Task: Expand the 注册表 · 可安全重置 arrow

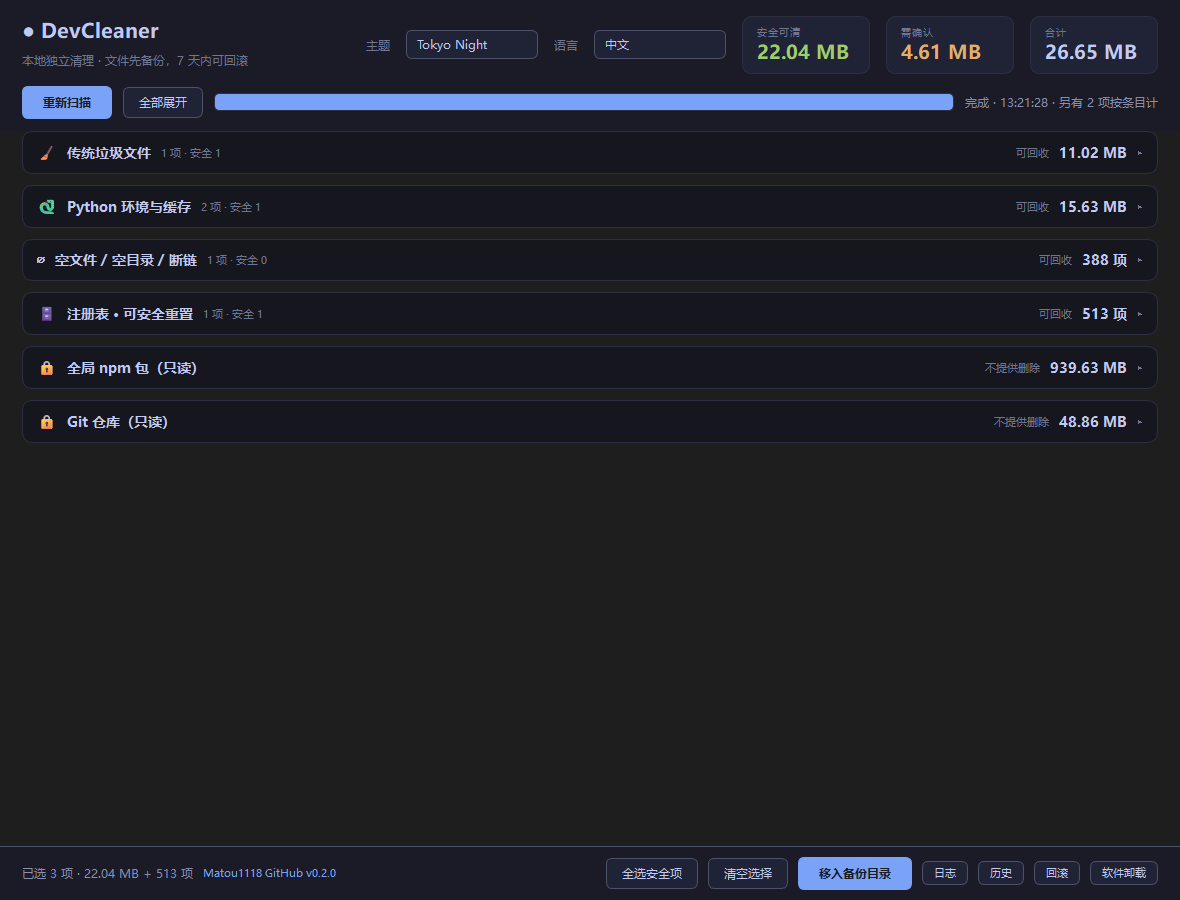Action: 1140,314
